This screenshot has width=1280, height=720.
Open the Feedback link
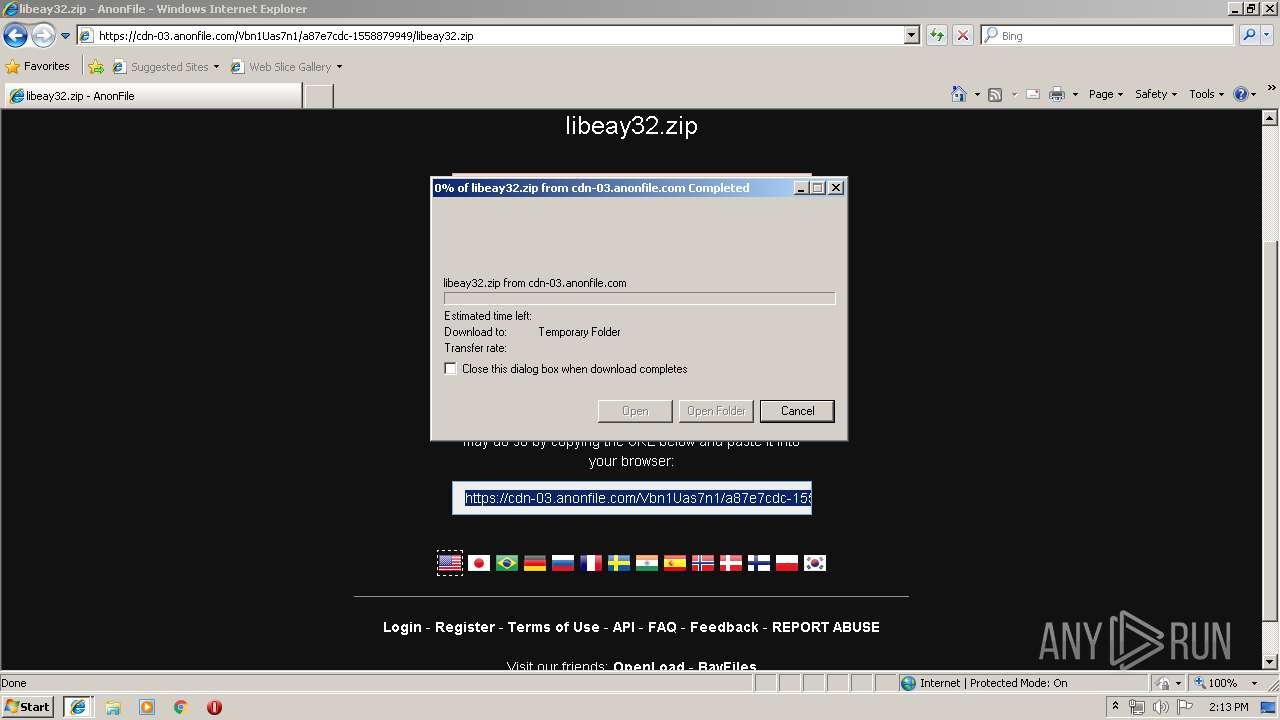point(724,627)
